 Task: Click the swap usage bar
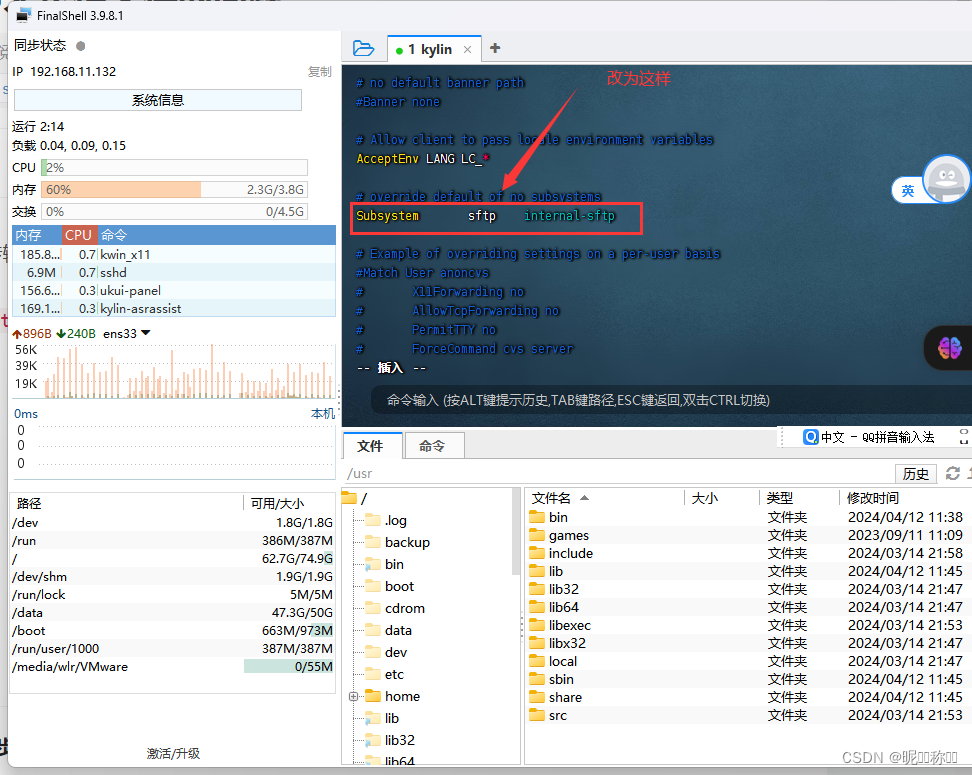(174, 212)
